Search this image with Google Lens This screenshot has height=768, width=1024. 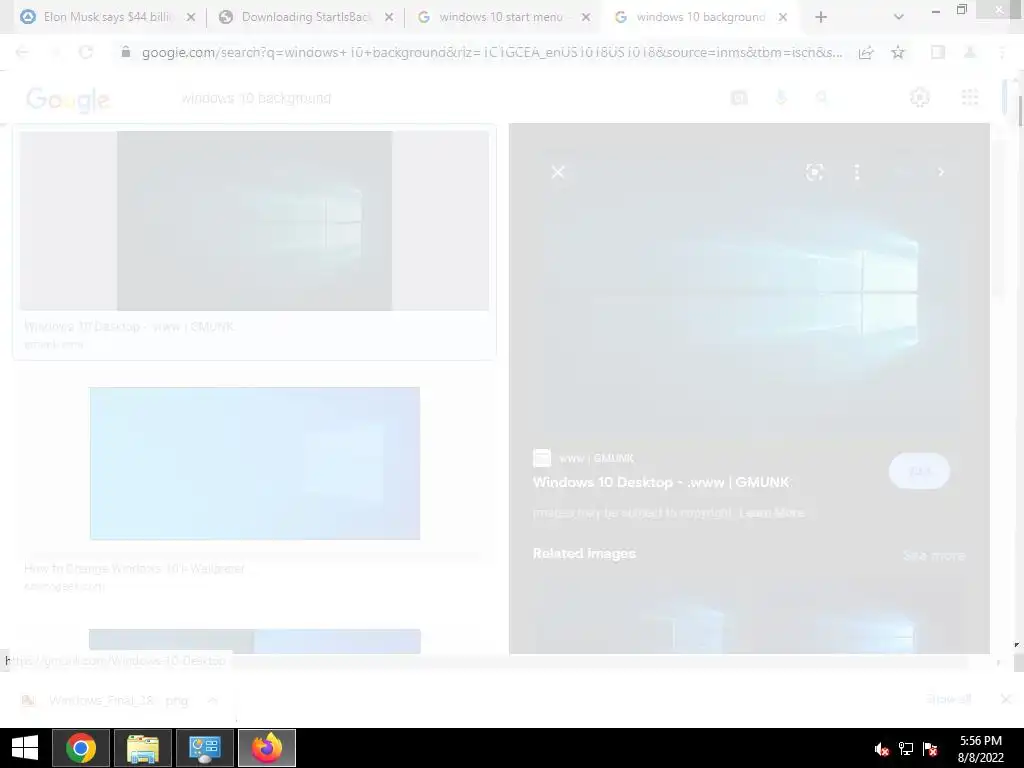(814, 172)
